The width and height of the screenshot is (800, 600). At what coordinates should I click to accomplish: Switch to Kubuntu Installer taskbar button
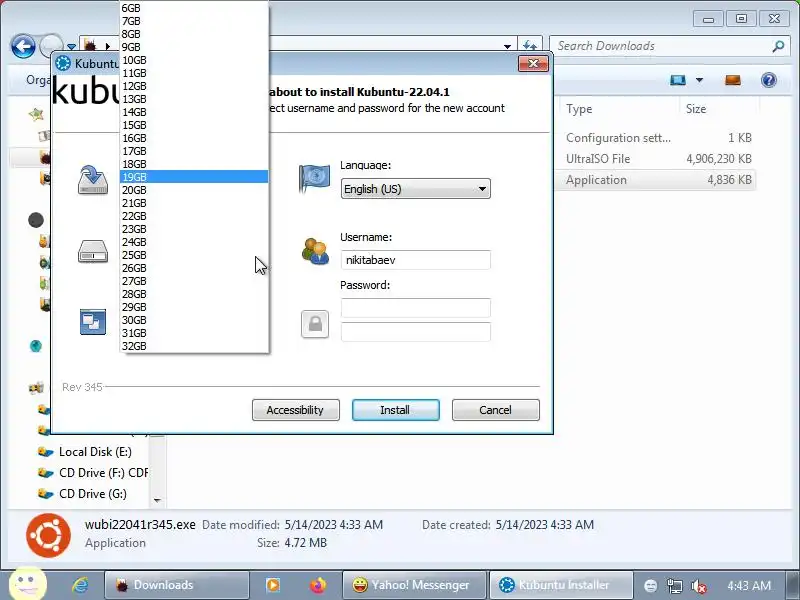pos(561,585)
